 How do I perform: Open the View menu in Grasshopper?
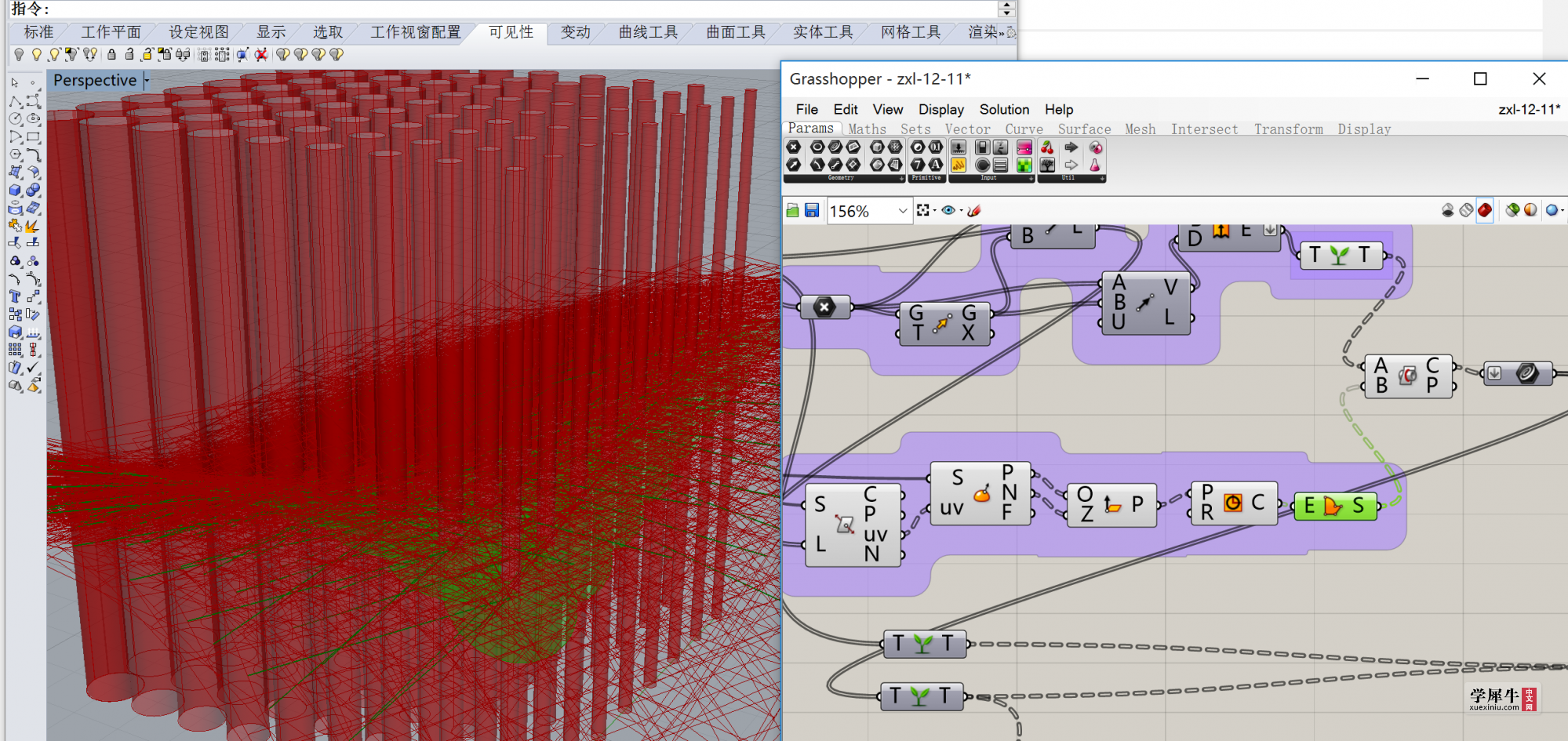(887, 110)
